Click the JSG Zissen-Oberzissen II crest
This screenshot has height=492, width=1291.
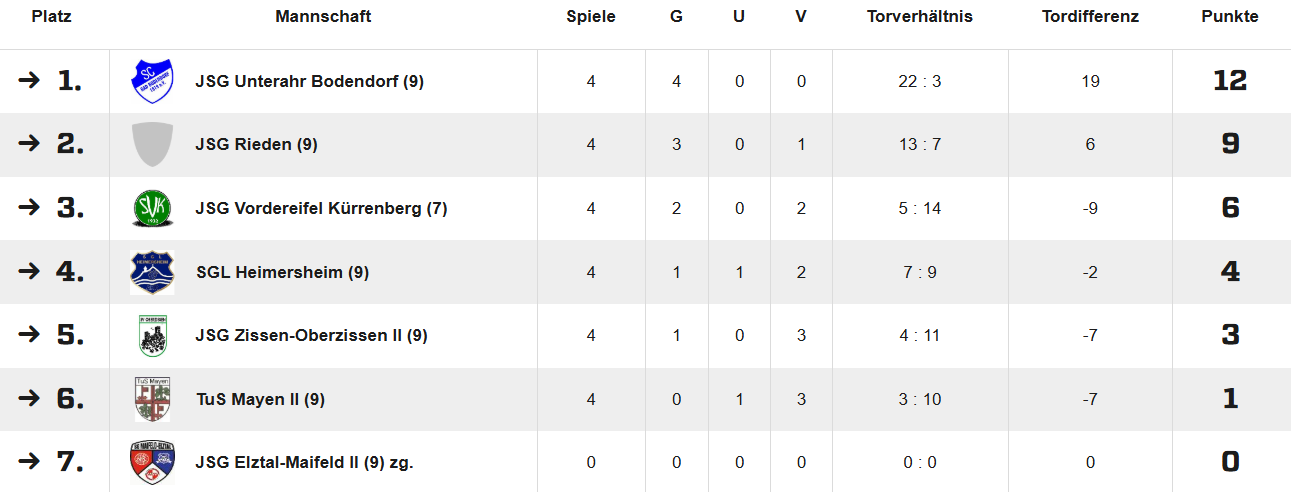tap(153, 335)
